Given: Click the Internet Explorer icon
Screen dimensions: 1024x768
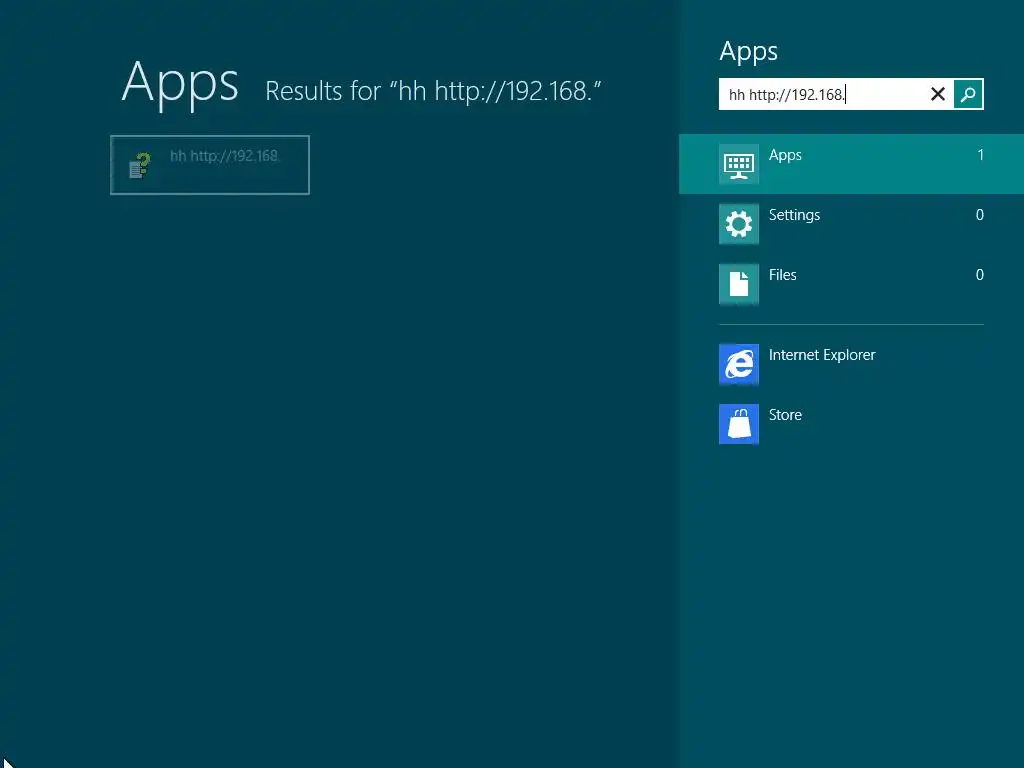Looking at the screenshot, I should [x=739, y=364].
